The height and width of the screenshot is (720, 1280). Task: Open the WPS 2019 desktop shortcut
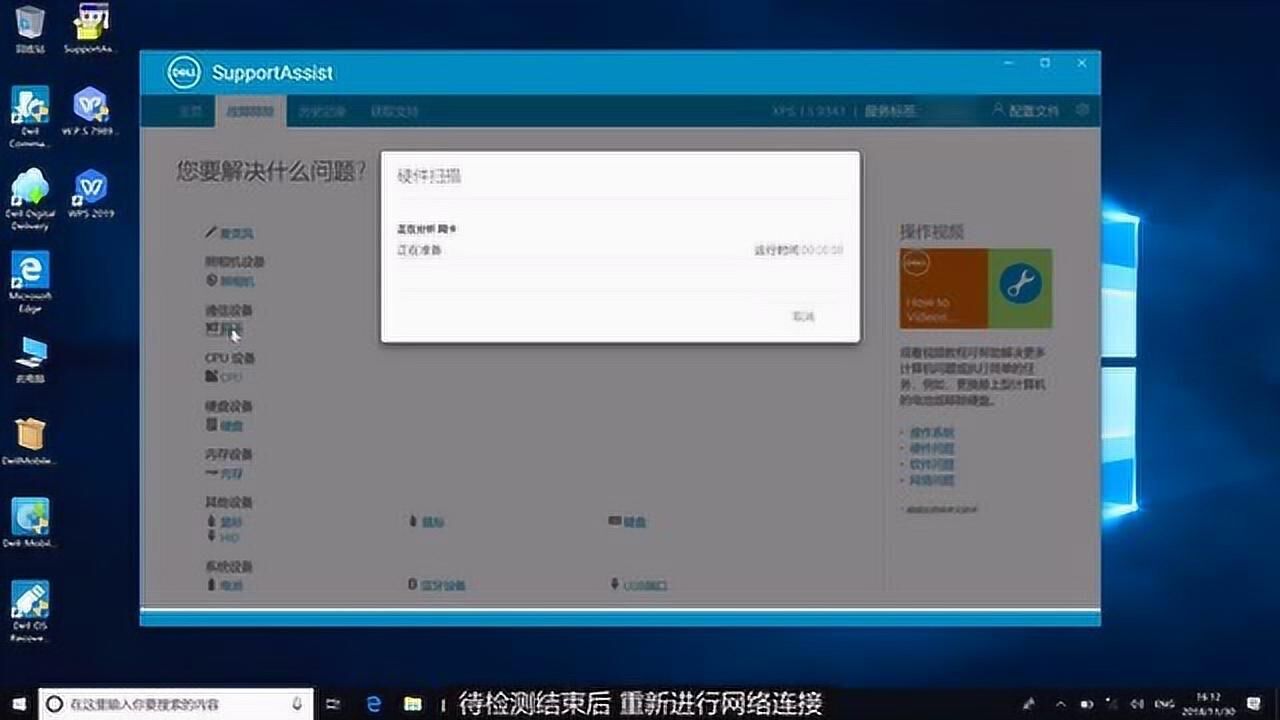(91, 193)
